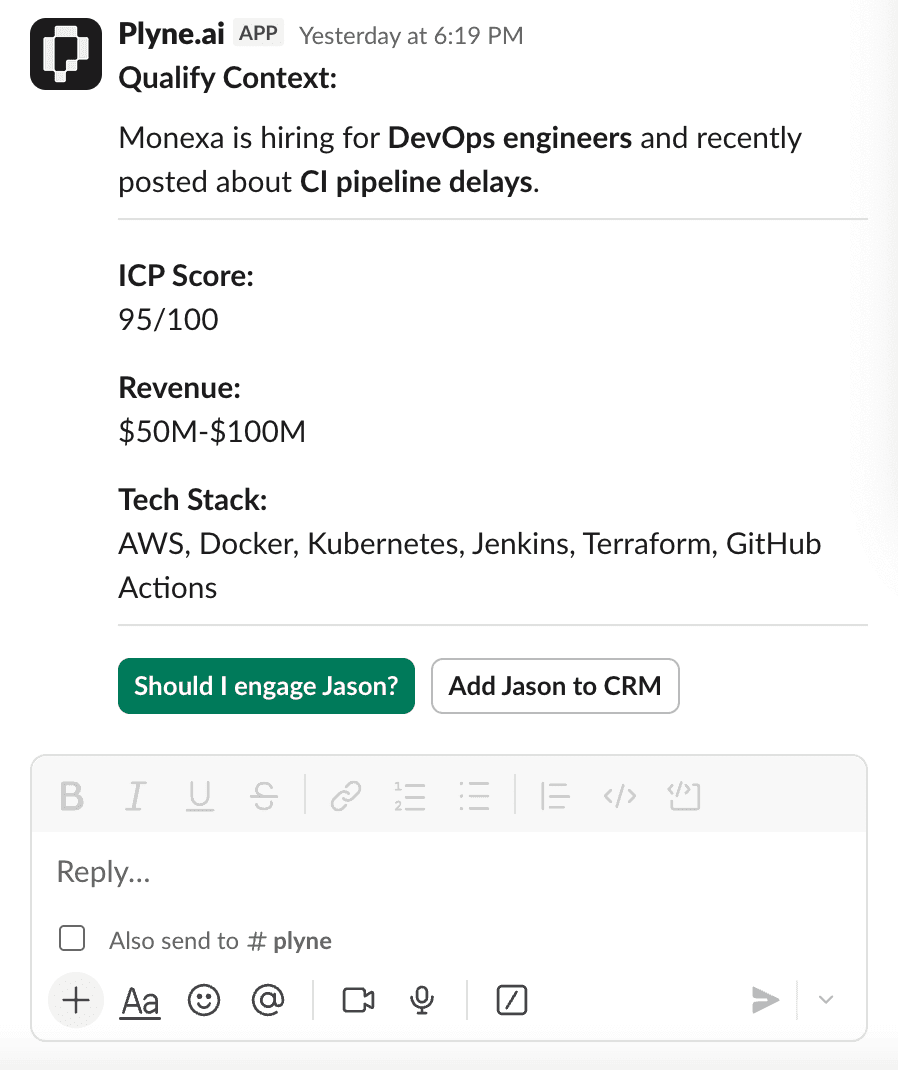Viewport: 898px width, 1070px height.
Task: Record an audio clip
Action: coord(421,999)
